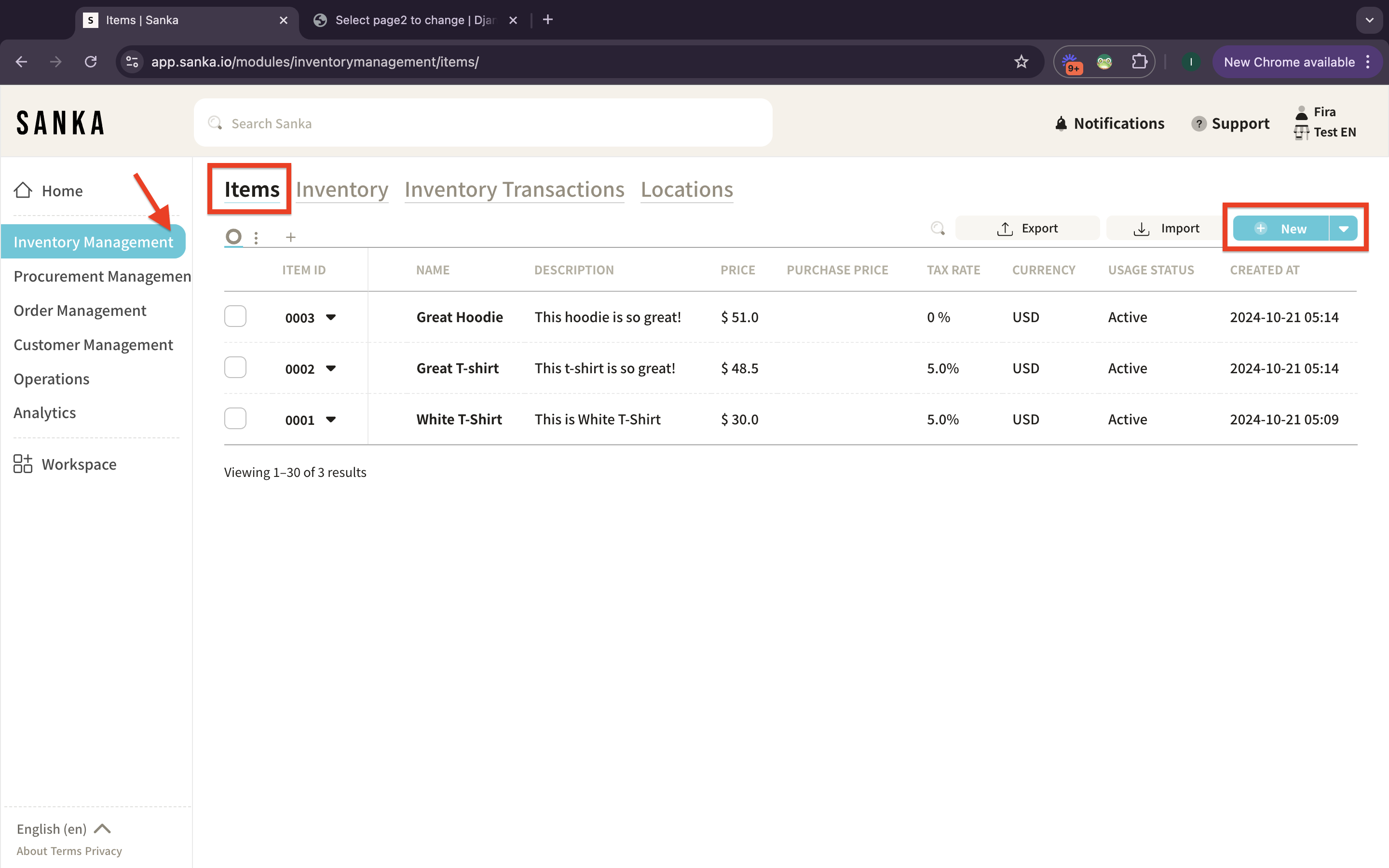Expand the dropdown next to item 0003
This screenshot has height=868, width=1389.
point(330,317)
